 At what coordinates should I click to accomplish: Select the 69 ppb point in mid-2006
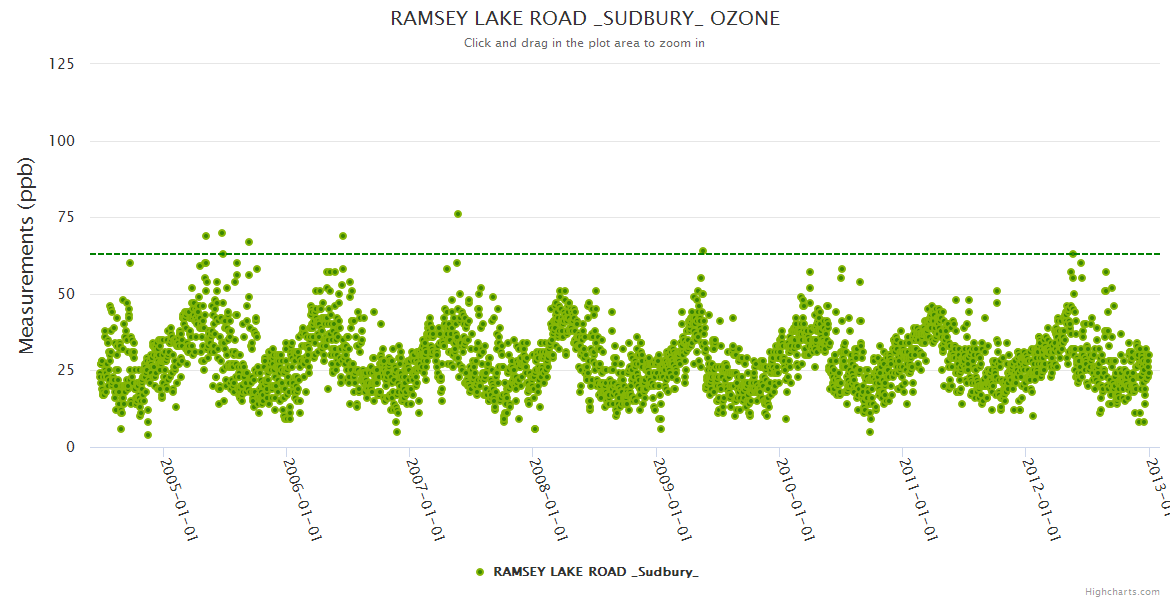pos(343,236)
